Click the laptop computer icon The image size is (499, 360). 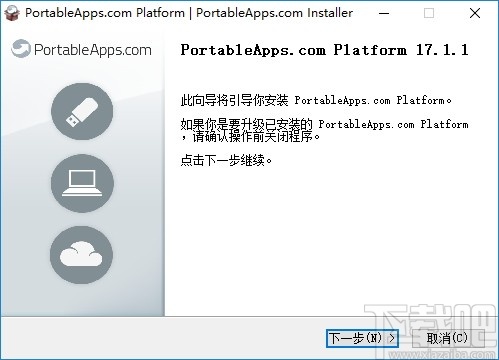82,183
